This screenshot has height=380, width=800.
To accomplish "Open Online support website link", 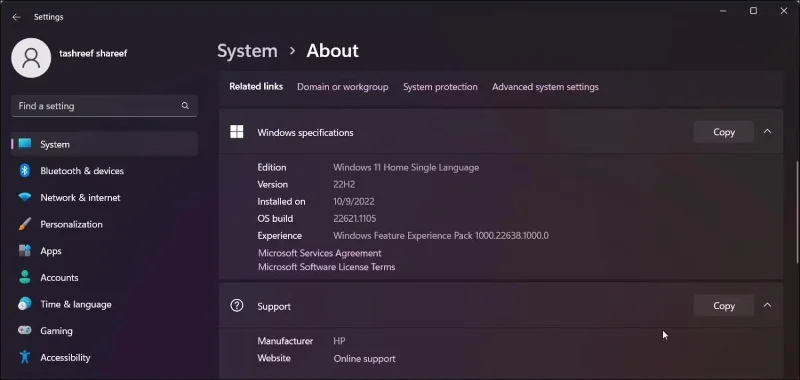I will click(364, 359).
